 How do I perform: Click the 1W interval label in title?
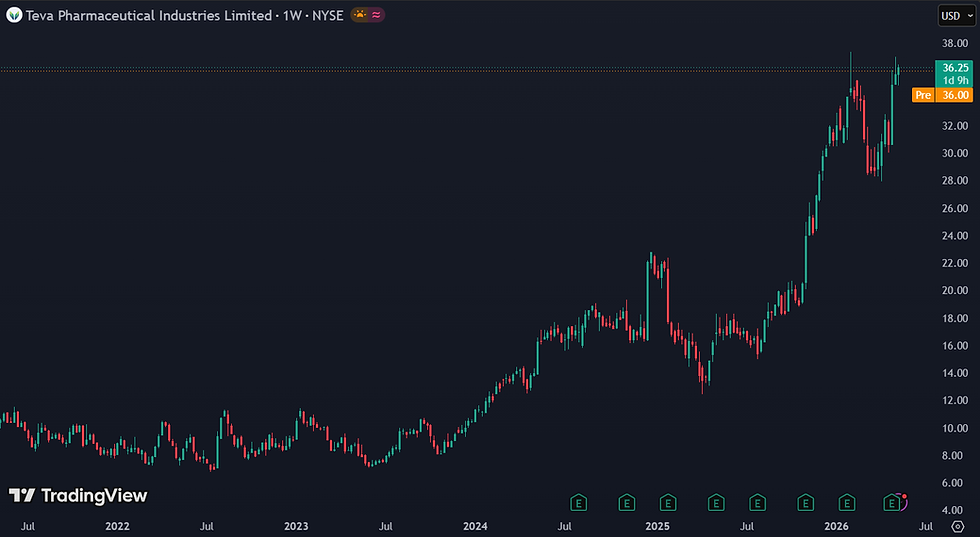pyautogui.click(x=292, y=16)
